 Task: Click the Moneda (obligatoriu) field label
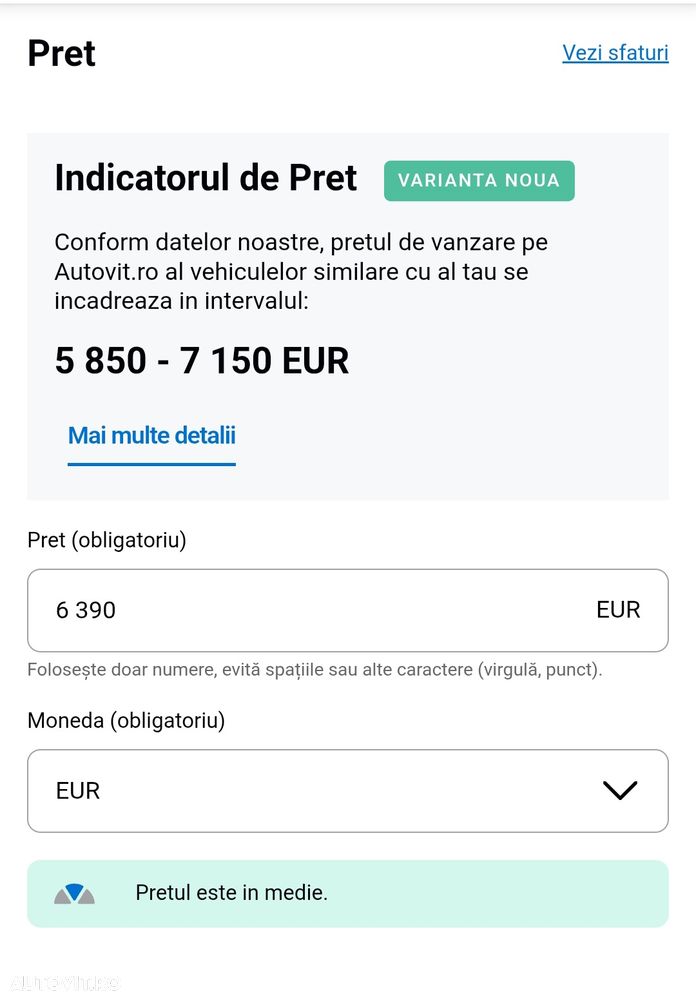coord(126,720)
